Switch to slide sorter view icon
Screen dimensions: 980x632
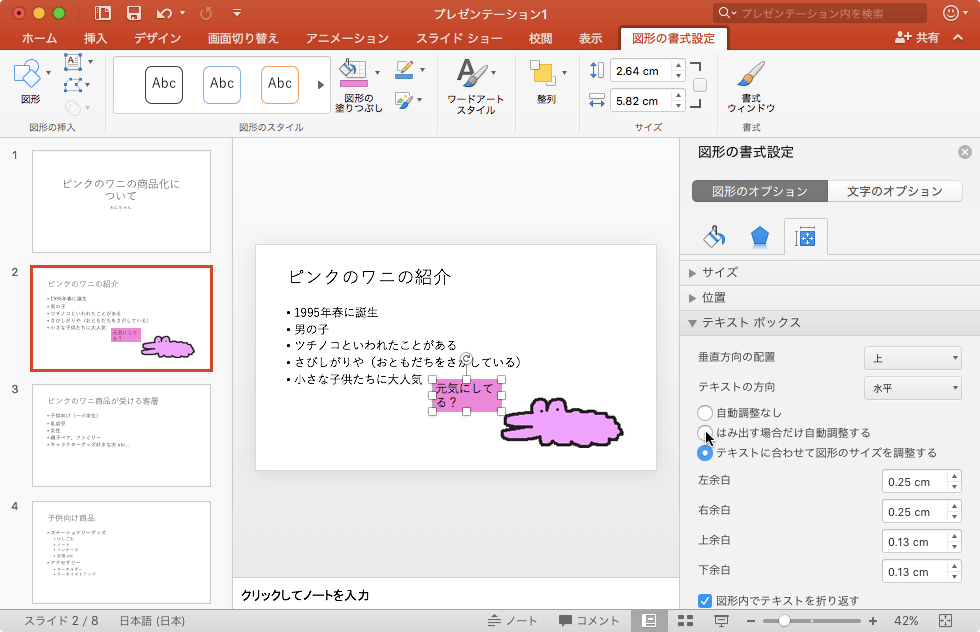685,621
